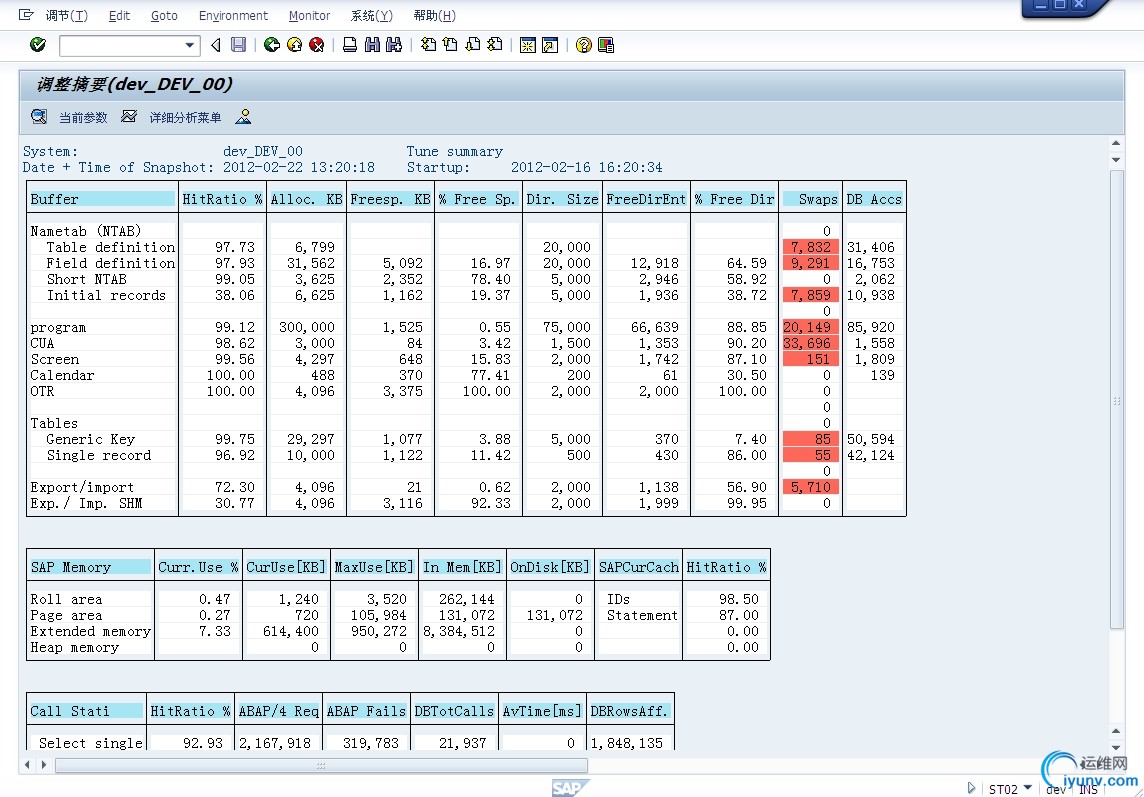This screenshot has width=1144, height=797.
Task: Click the person-mountain icon in application toolbar
Action: point(243,116)
